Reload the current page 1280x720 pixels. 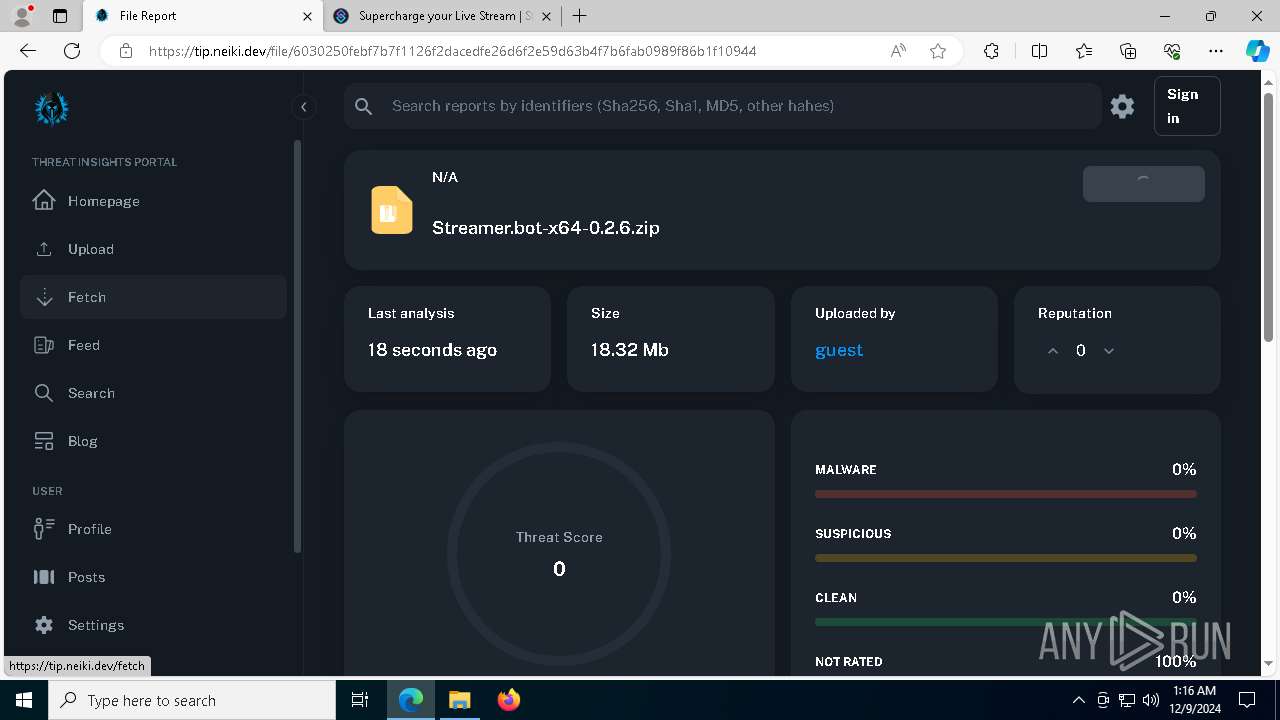(x=72, y=51)
